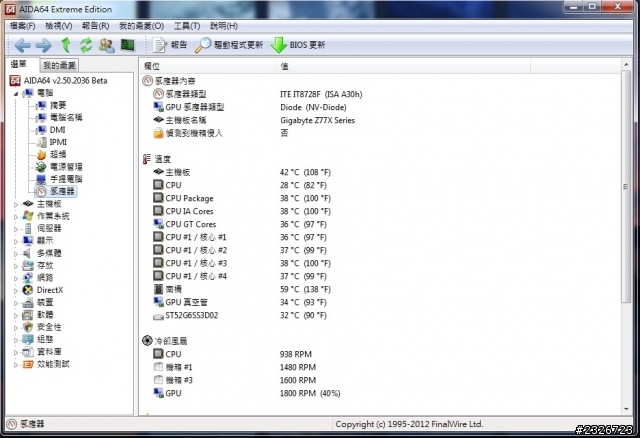Expand the 伺服器 tree node

point(16,229)
